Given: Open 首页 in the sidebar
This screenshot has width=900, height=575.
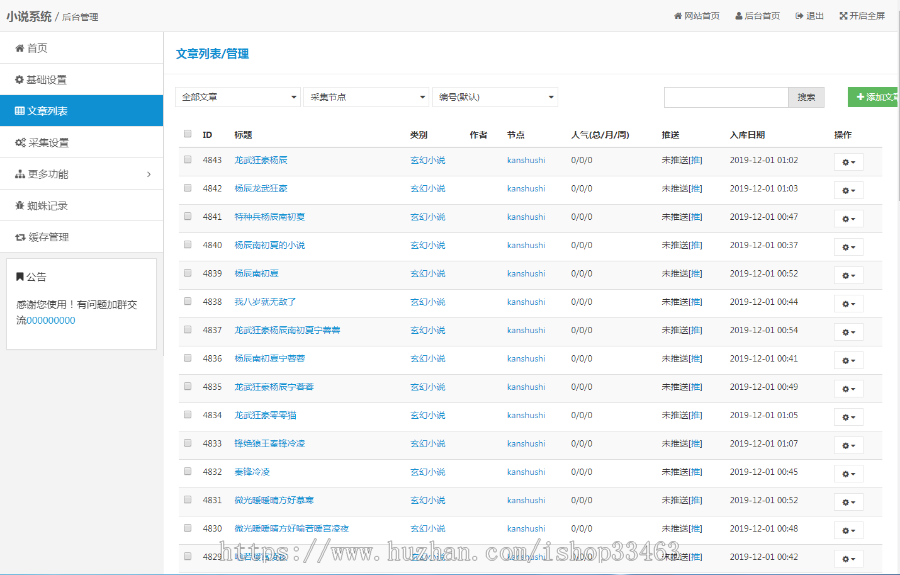Looking at the screenshot, I should (x=82, y=48).
